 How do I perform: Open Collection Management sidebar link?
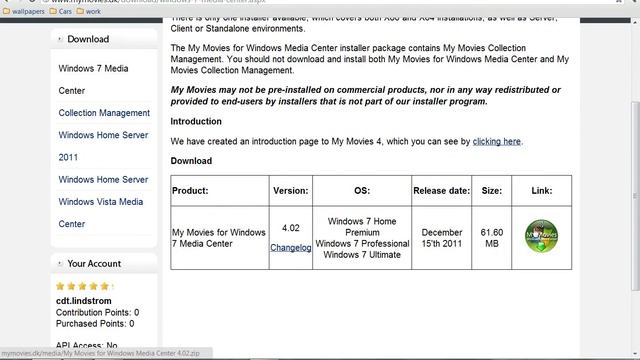(104, 113)
